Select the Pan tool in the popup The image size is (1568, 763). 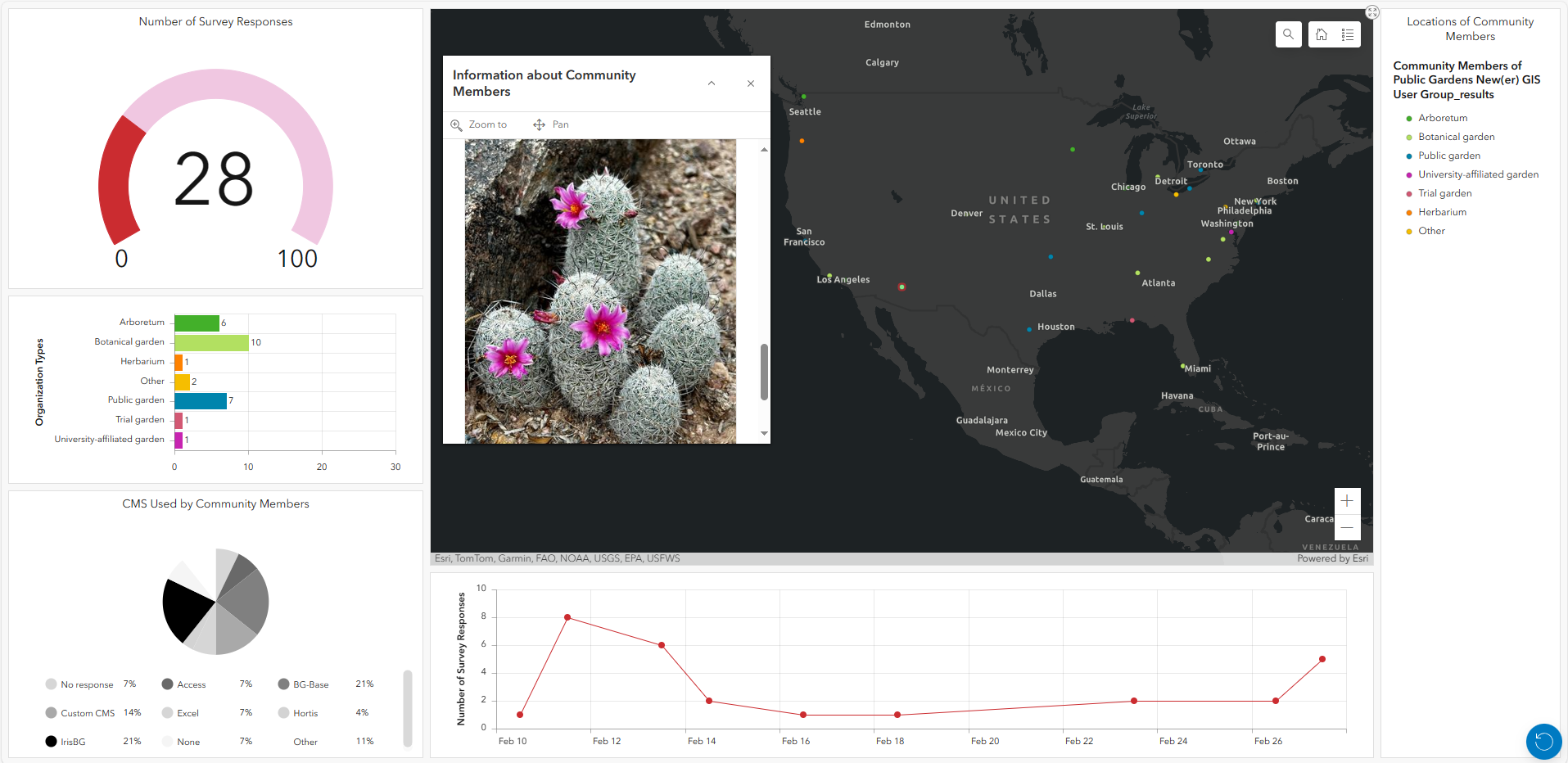pyautogui.click(x=550, y=124)
